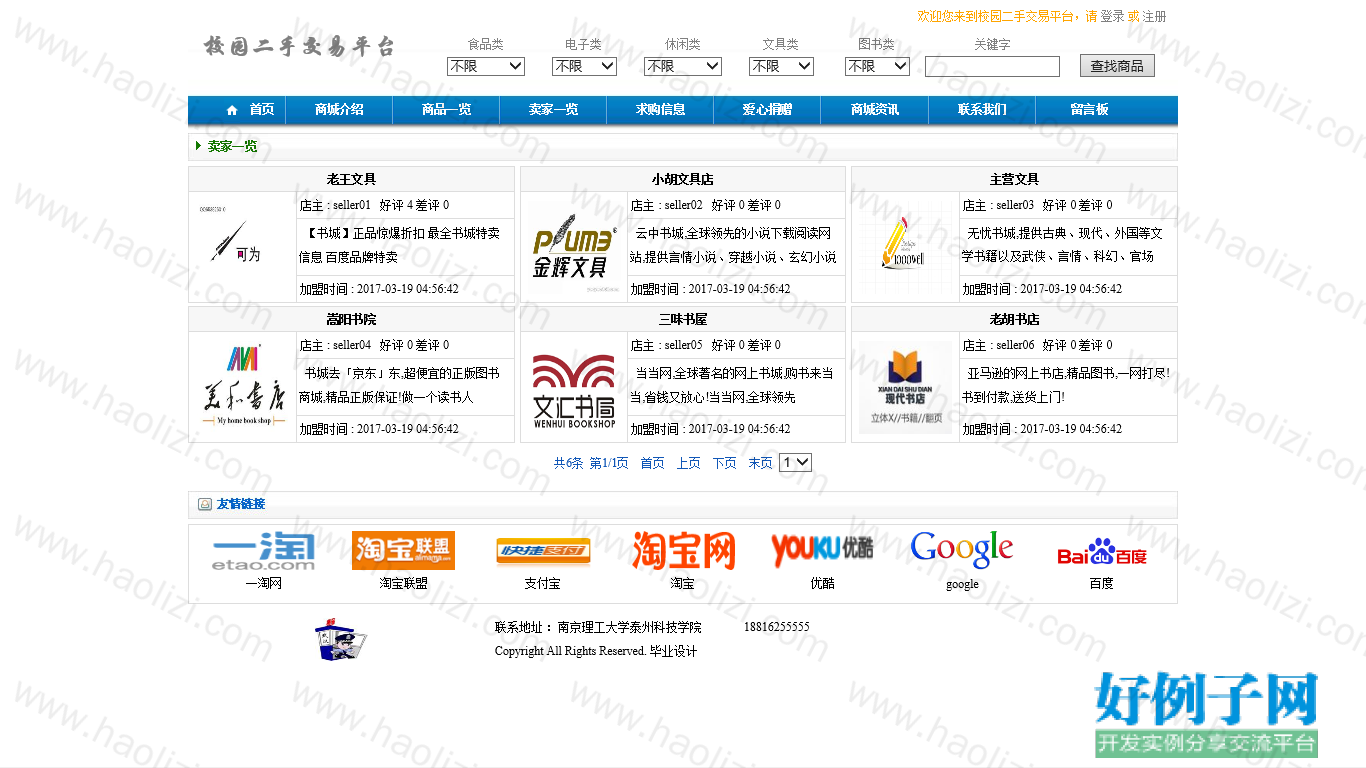Open shop title 老王文具
Screen dimensions: 1366x768
(x=351, y=180)
